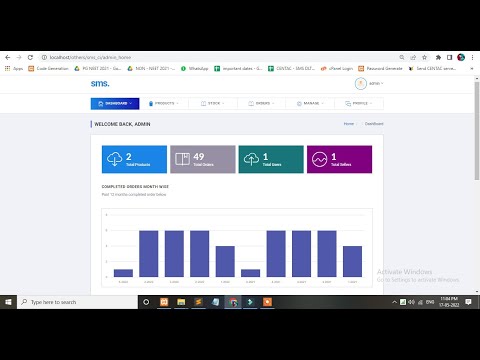Click the zoom magnifier icon in address bar
Viewport: 480px width, 360px height.
click(x=402, y=57)
